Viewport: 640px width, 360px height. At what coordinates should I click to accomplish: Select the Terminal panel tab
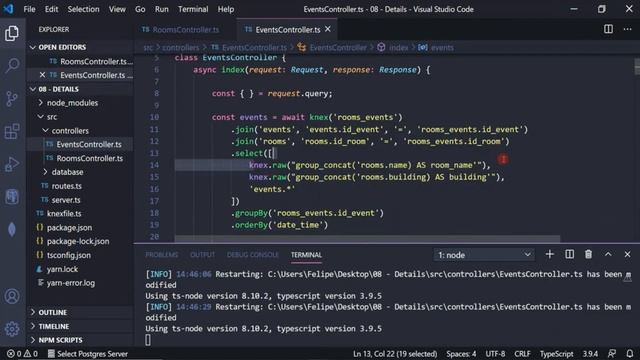[306, 255]
